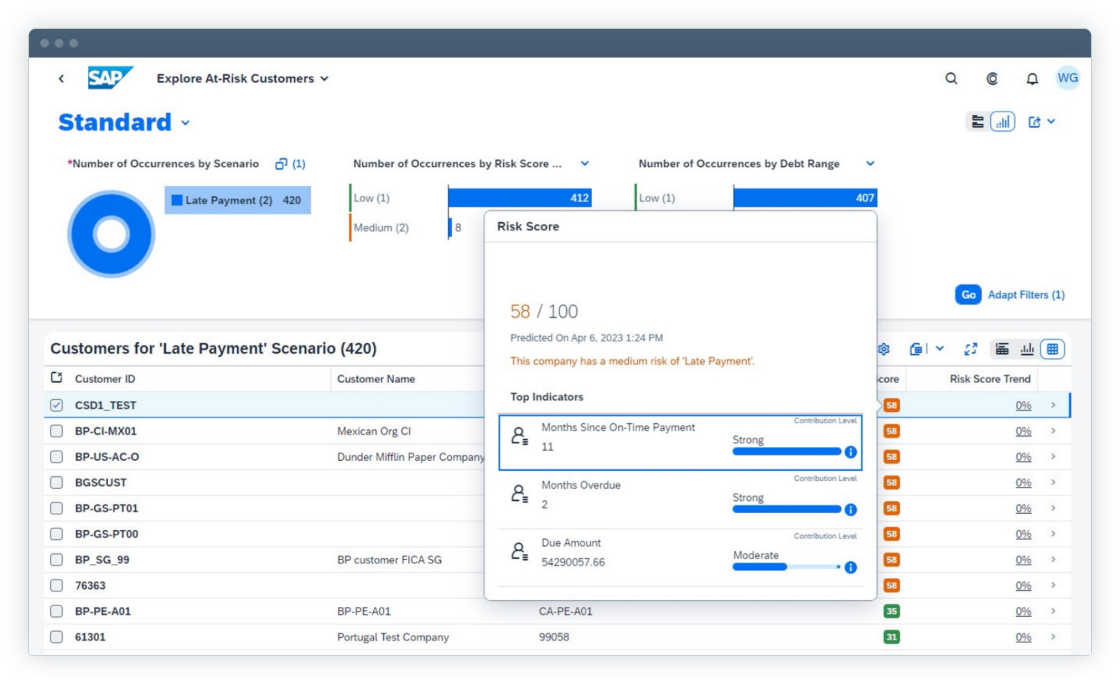
Task: Check the 76363 row checkbox
Action: click(56, 585)
